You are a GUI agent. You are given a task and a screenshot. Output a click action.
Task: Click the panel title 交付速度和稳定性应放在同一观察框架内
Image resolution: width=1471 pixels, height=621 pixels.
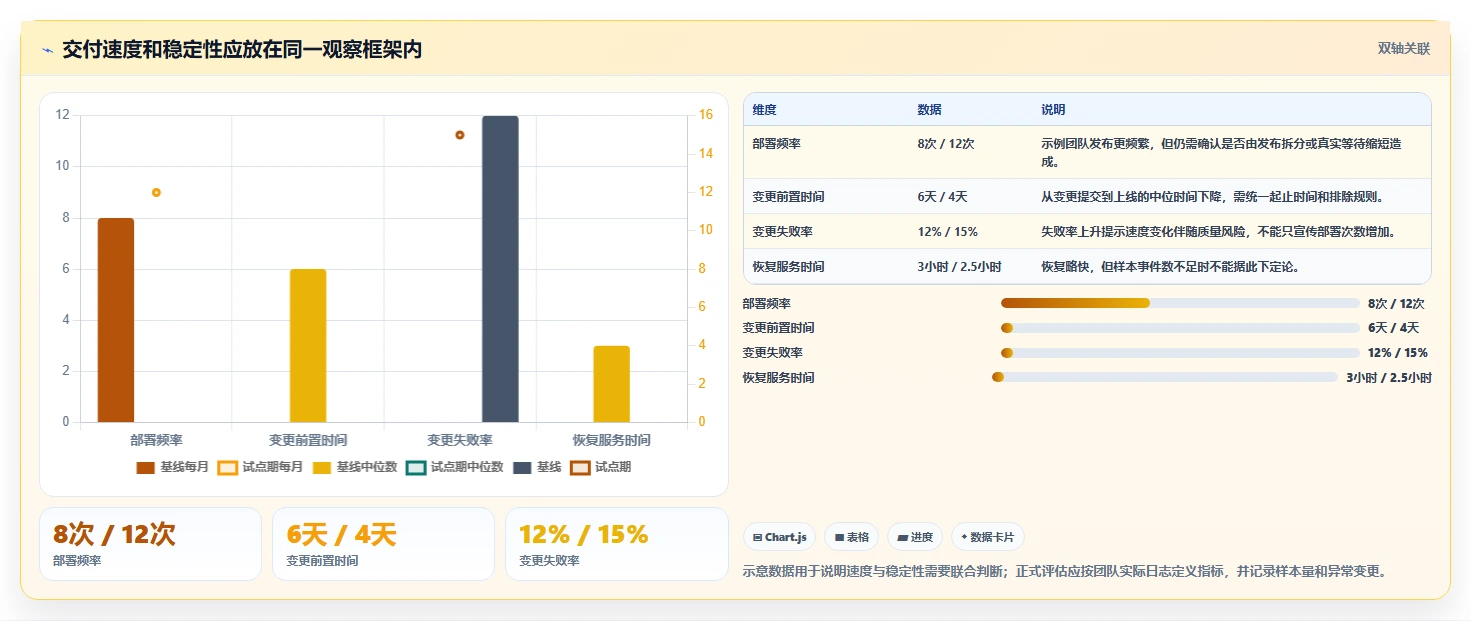242,50
